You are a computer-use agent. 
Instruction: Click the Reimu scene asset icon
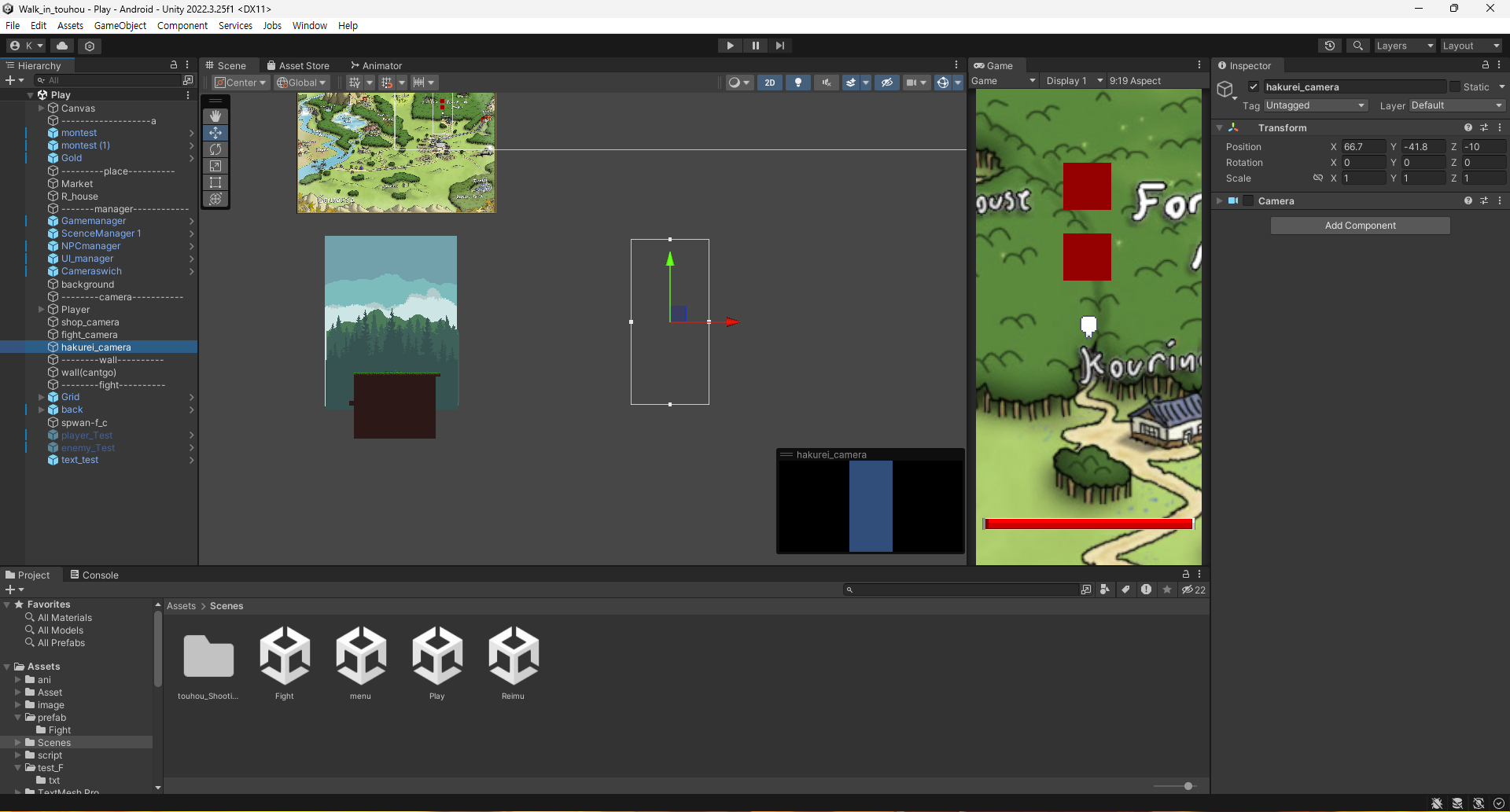tap(514, 656)
